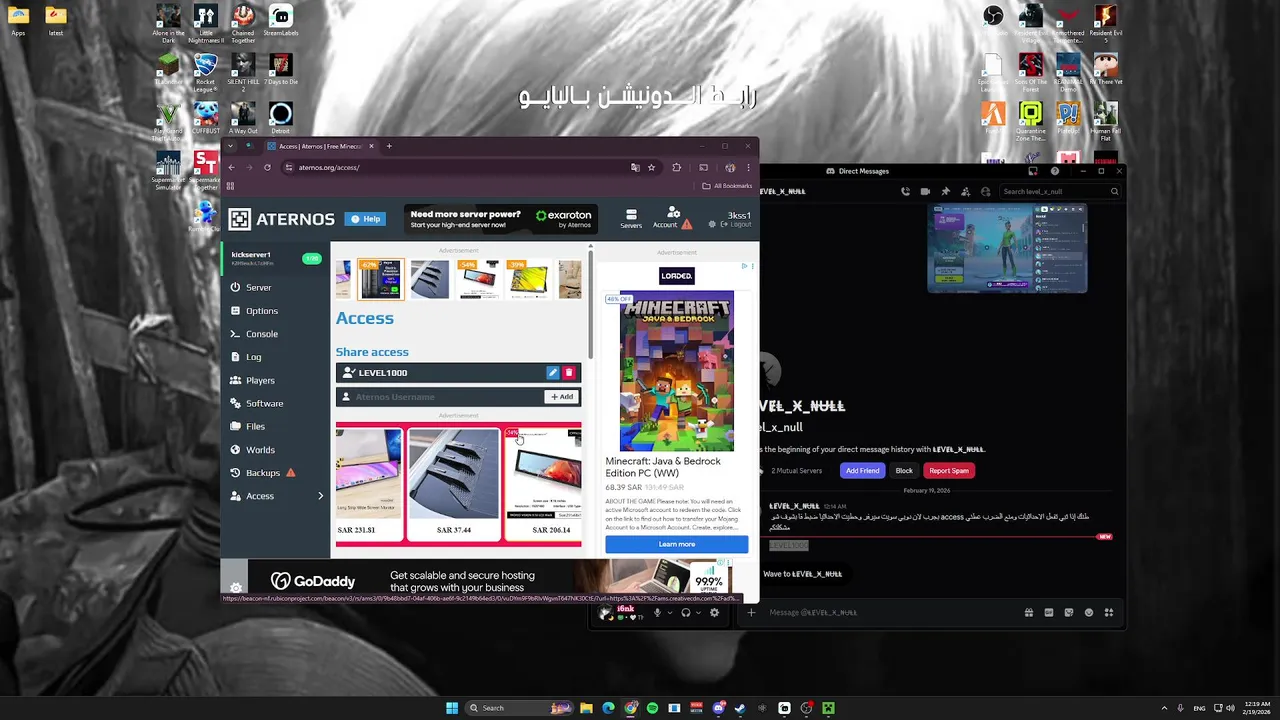Click Block button in Discord

904,470
